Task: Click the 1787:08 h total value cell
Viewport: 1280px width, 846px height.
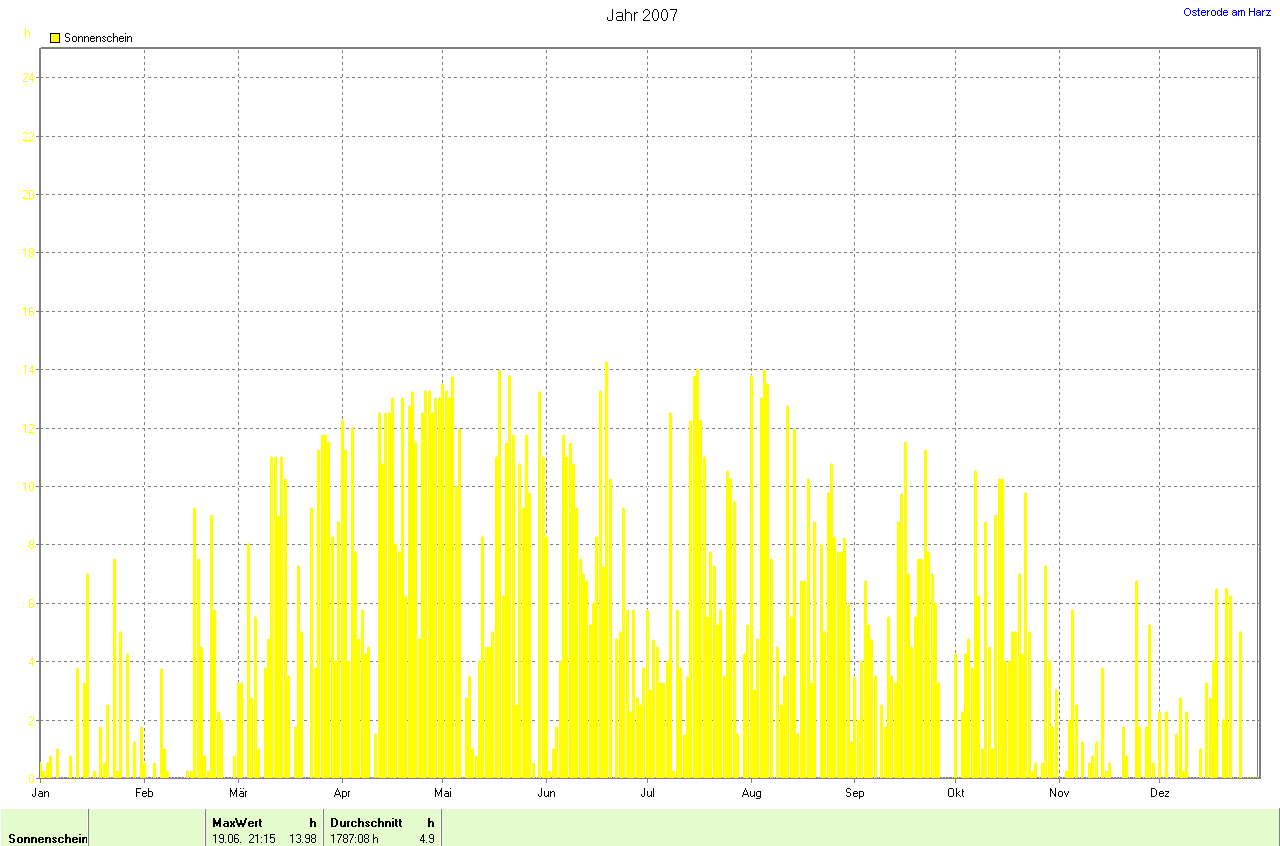Action: click(355, 838)
